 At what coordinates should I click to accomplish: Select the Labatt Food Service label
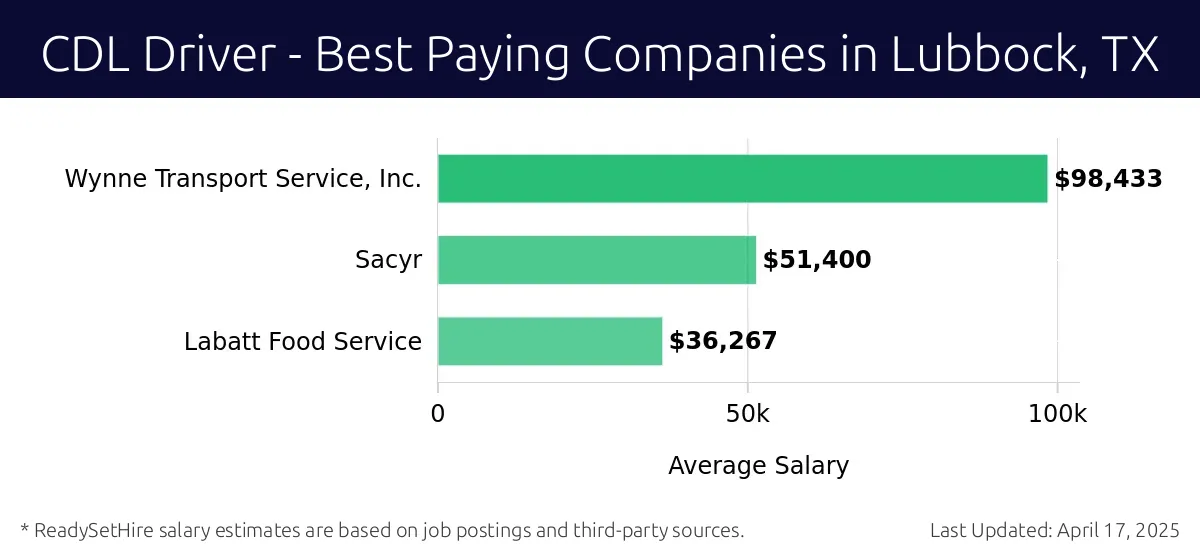coord(303,341)
